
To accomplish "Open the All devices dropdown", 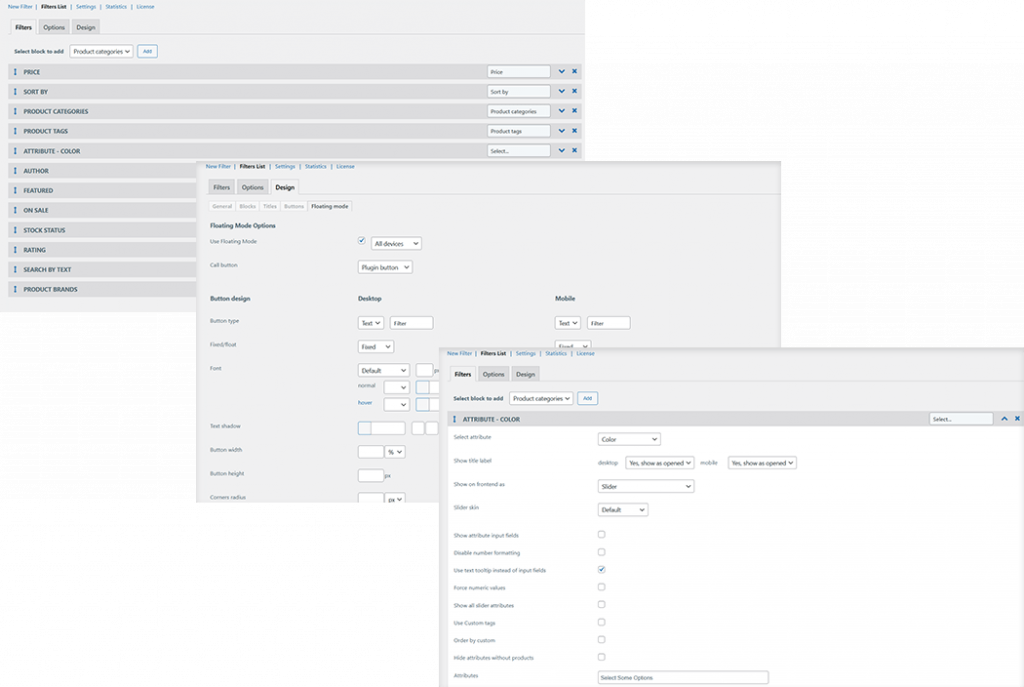I will [x=396, y=244].
